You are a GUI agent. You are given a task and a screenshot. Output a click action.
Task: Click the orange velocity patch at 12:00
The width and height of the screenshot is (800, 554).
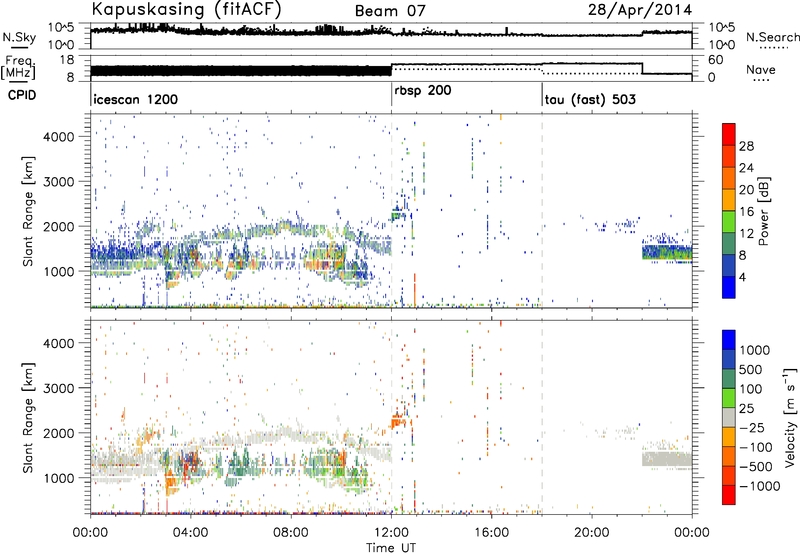398,421
